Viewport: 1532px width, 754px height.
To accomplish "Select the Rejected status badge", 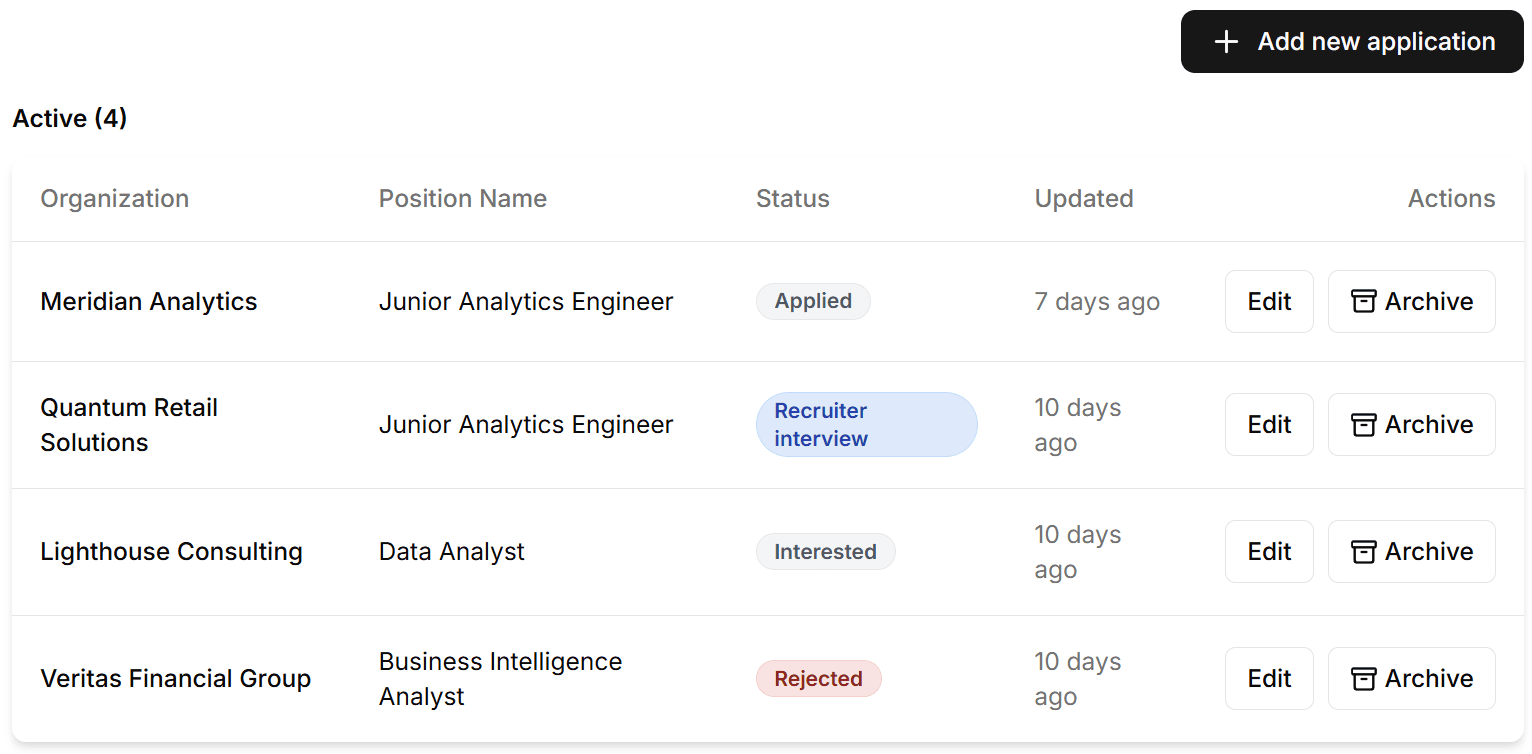I will click(x=818, y=678).
